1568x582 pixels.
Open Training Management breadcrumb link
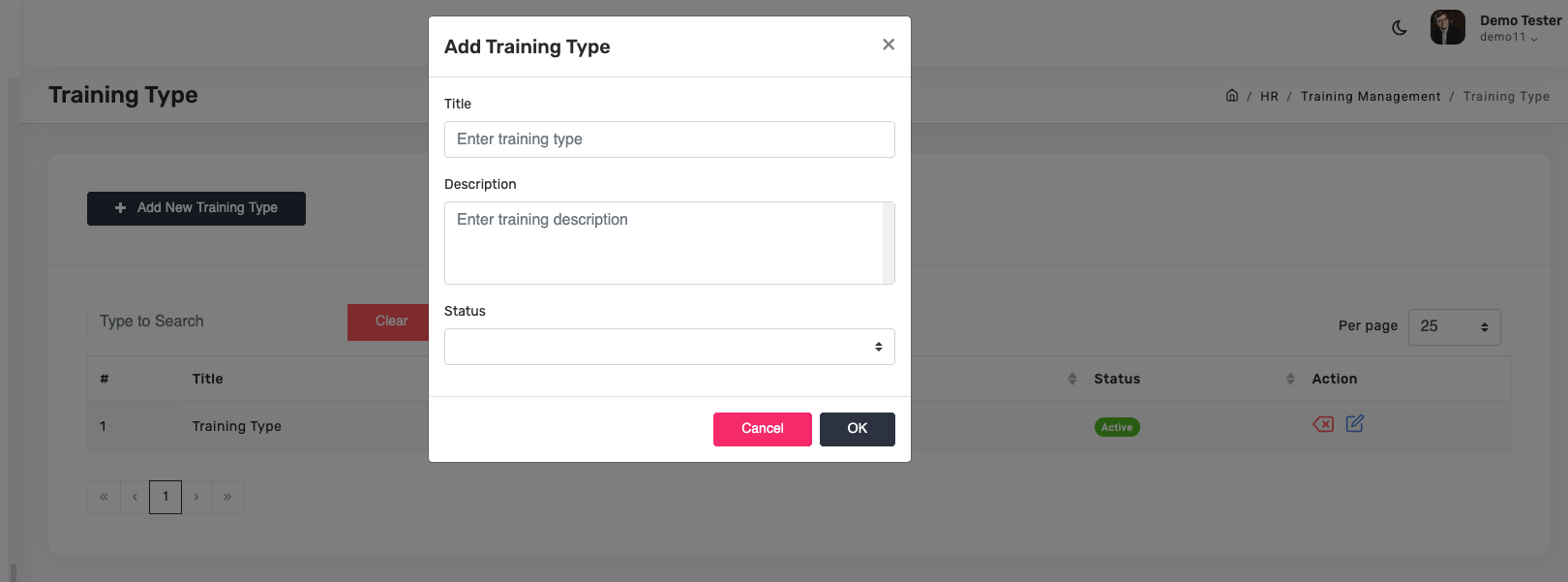pyautogui.click(x=1371, y=96)
